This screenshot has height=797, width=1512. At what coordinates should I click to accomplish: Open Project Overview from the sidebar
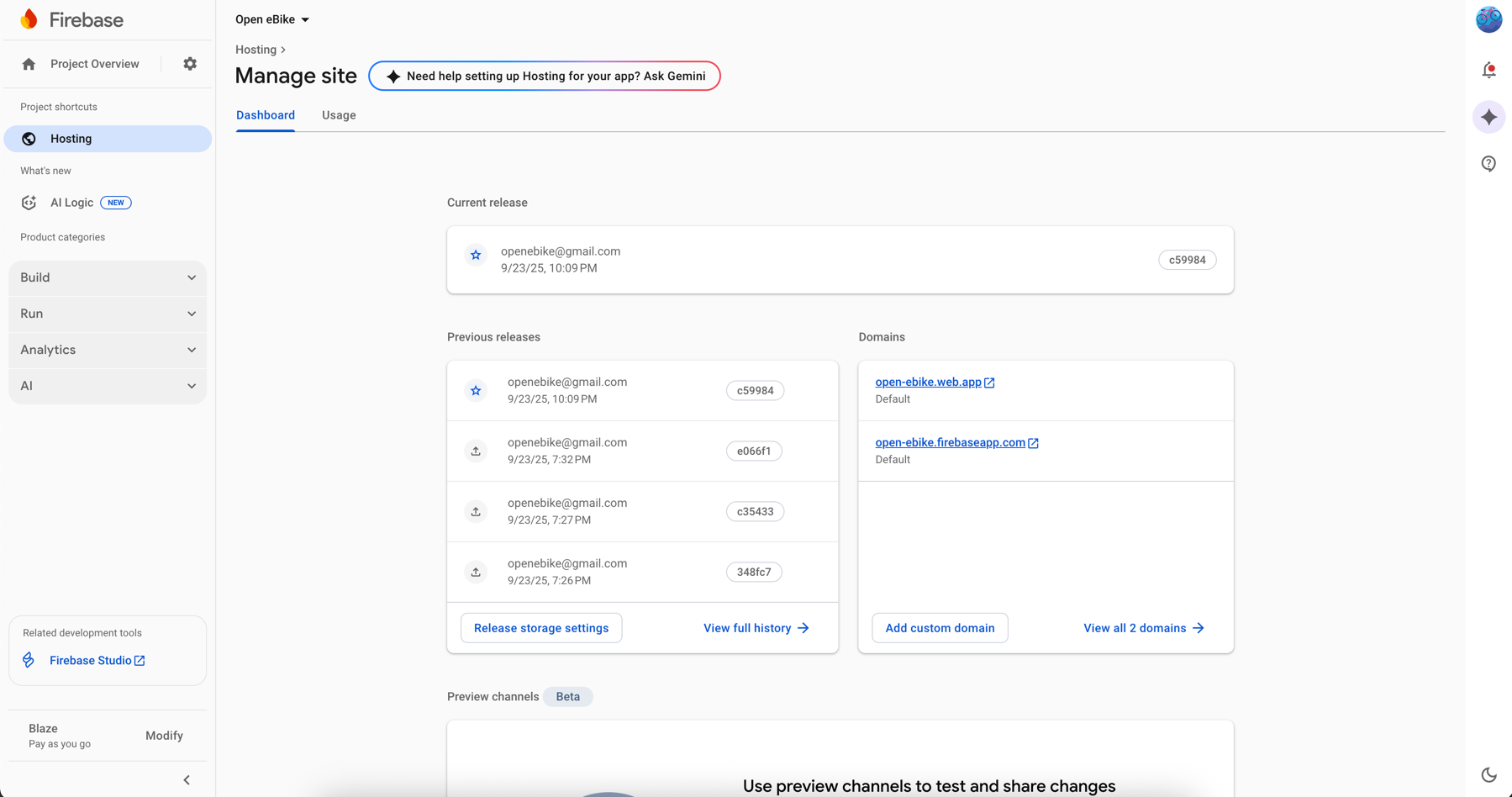click(94, 63)
